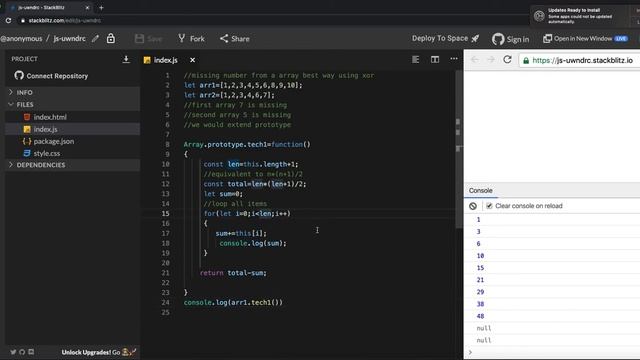This screenshot has width=640, height=360.
Task: Switch to index.js editor tab
Action: [165, 60]
